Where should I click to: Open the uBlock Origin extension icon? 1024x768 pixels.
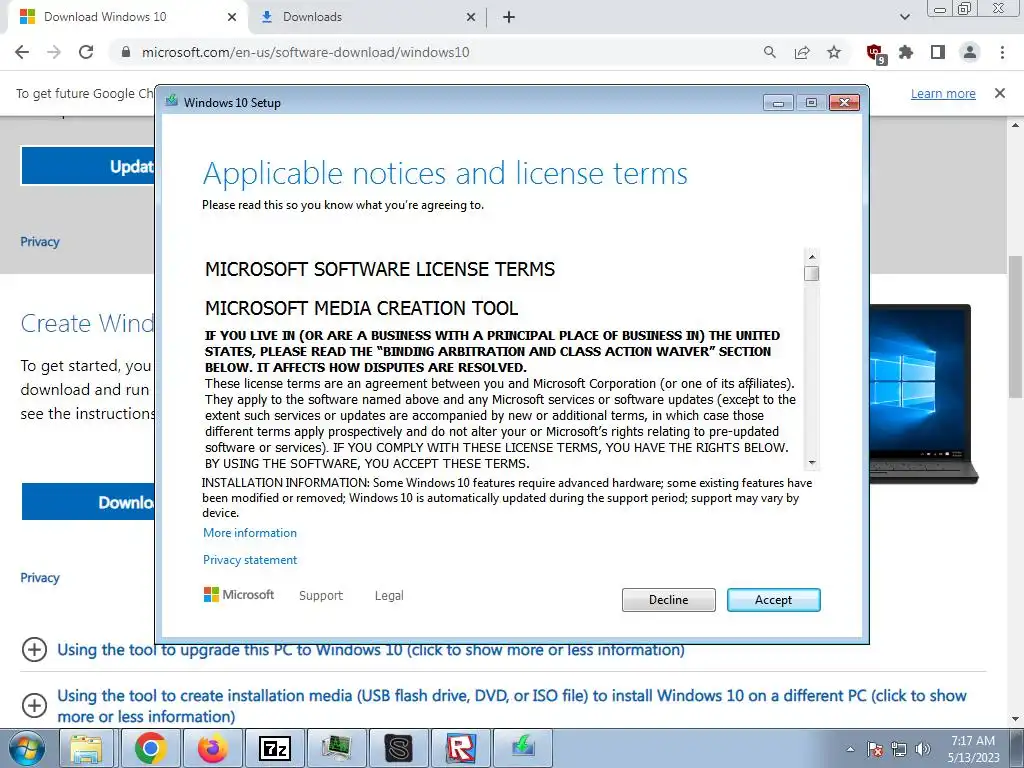[x=874, y=53]
